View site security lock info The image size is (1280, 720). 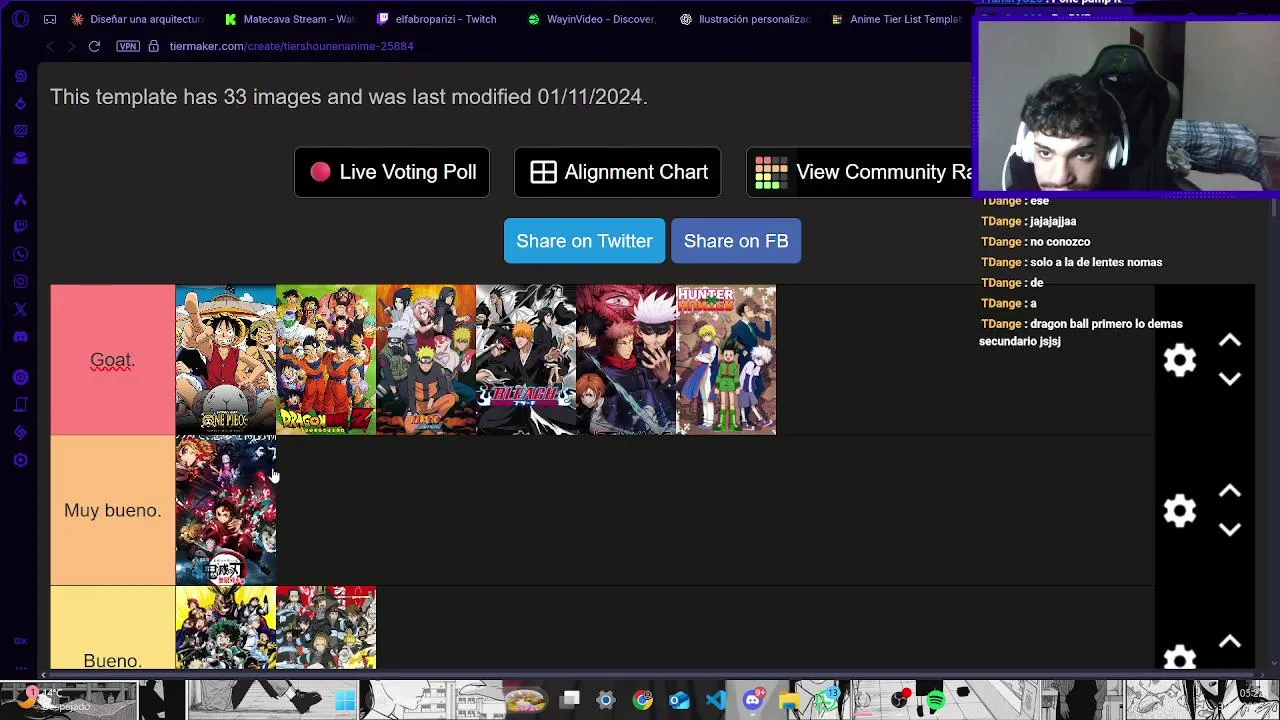click(x=153, y=46)
